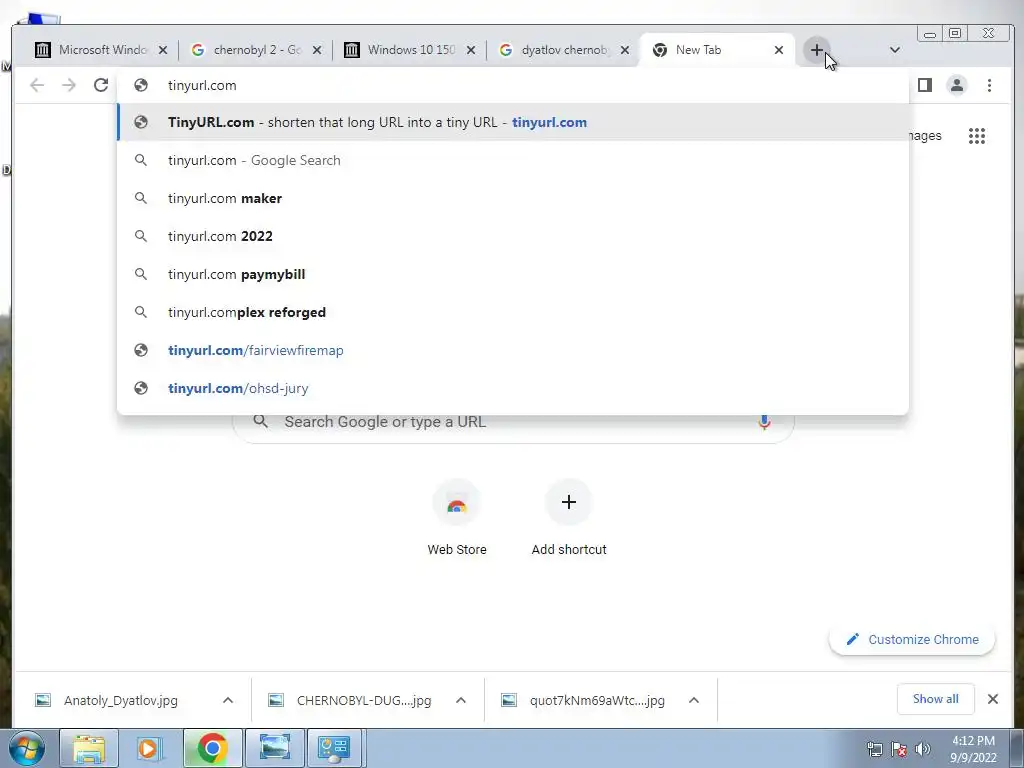
Task: Open a new tab with plus button
Action: tap(816, 50)
